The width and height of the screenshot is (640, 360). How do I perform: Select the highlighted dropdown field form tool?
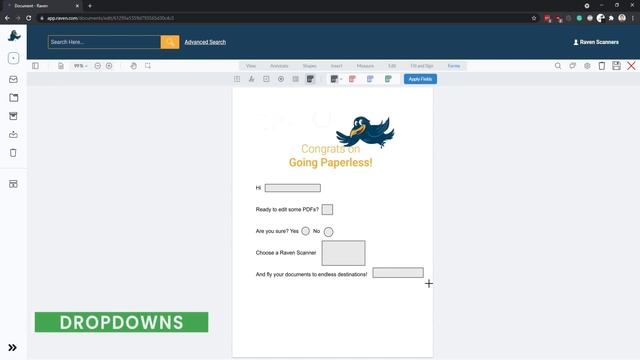310,79
